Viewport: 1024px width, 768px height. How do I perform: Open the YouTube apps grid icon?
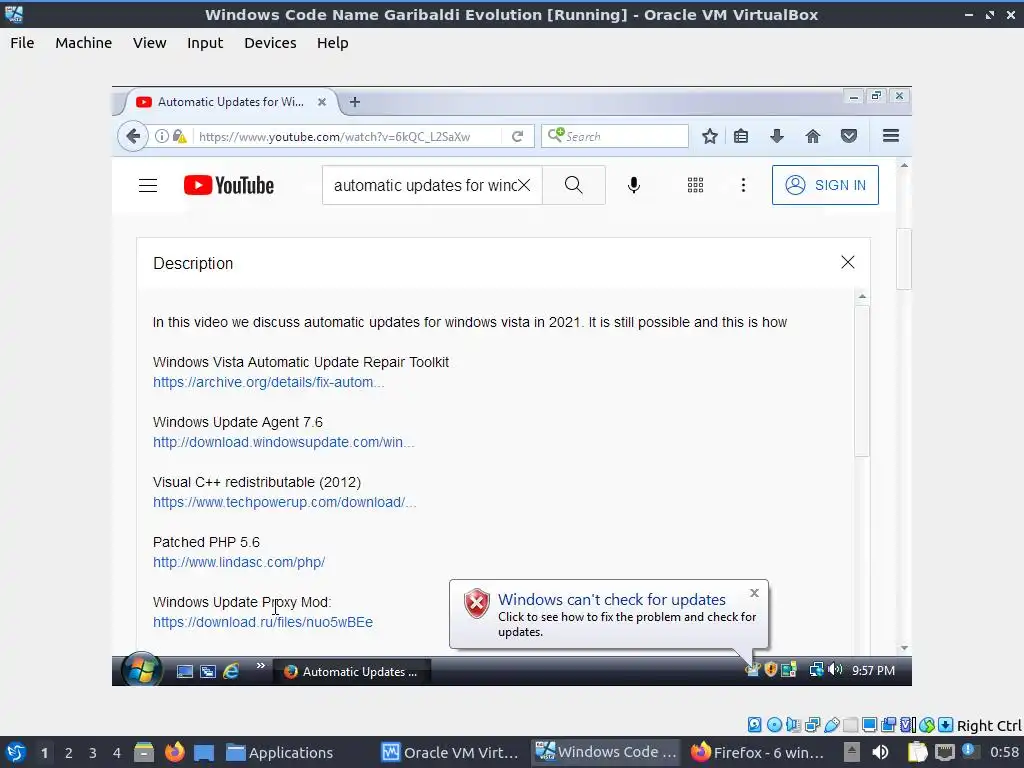696,185
